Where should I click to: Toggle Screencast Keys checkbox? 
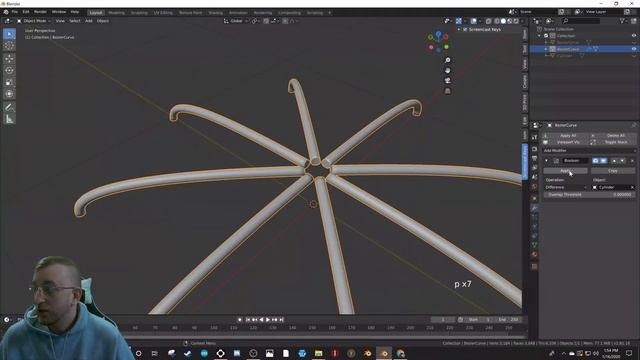click(465, 30)
